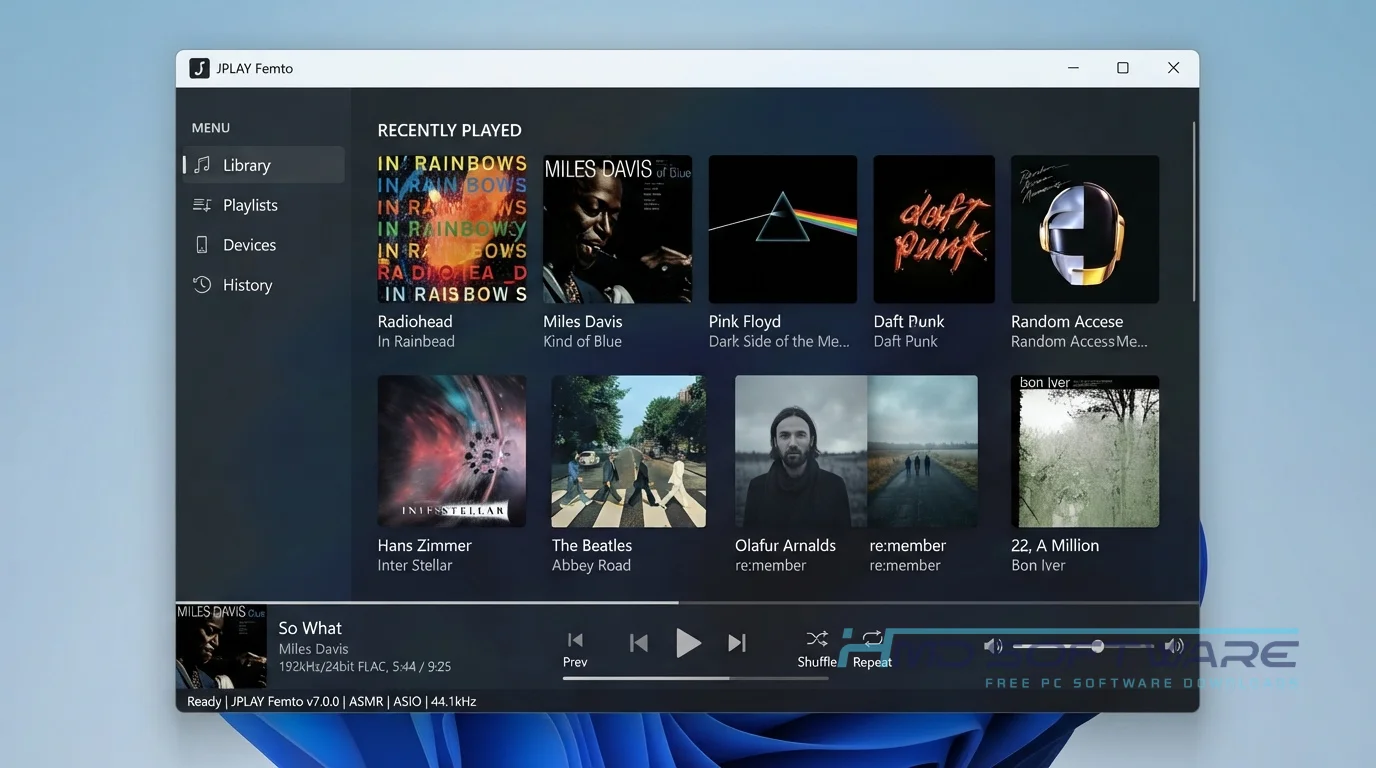
Task: Skip to the next track
Action: 737,643
